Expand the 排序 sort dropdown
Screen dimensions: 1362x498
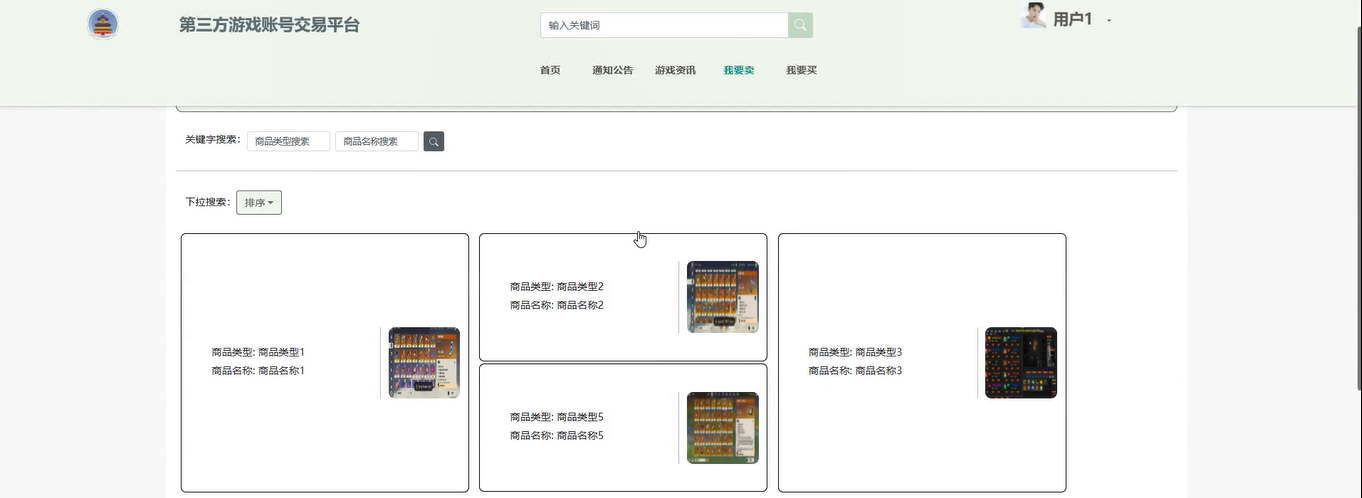(x=259, y=203)
